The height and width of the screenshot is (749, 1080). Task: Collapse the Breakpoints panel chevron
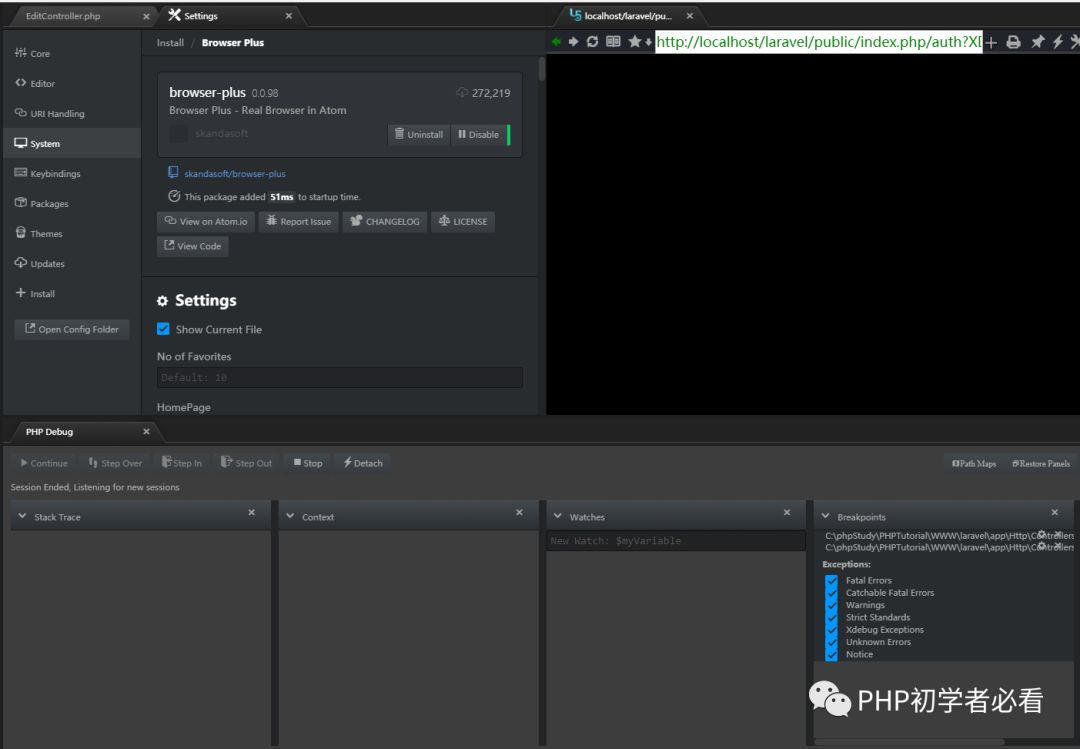point(825,516)
